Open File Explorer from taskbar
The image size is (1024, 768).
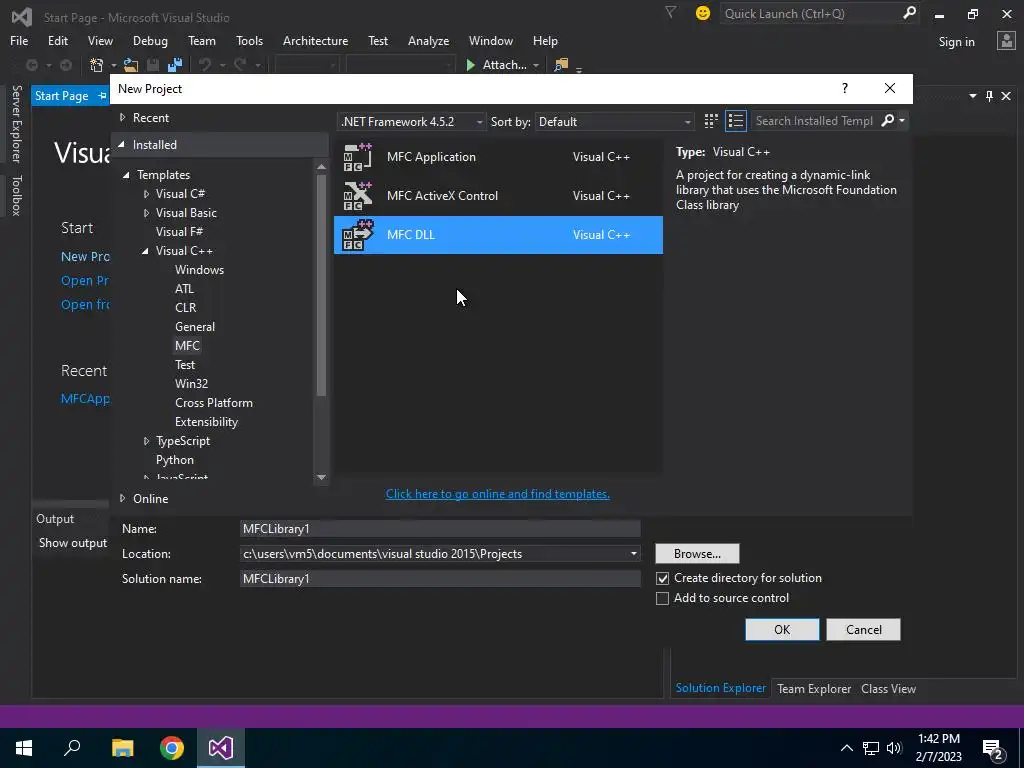point(122,748)
